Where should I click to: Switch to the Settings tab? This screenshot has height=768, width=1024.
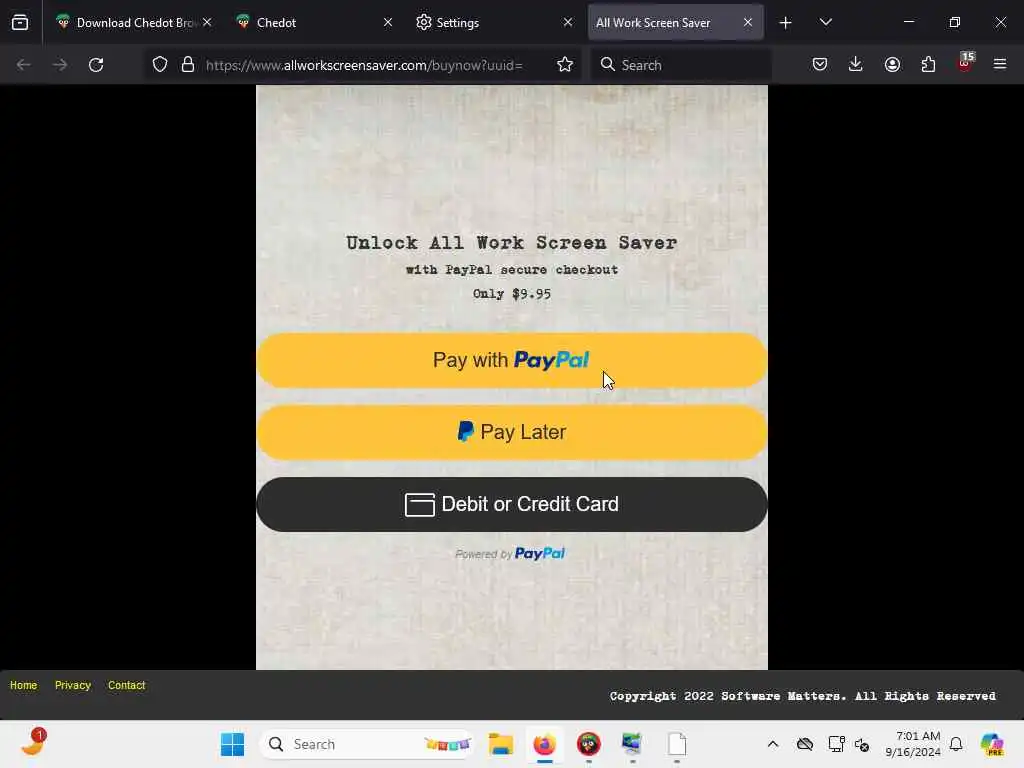point(494,22)
